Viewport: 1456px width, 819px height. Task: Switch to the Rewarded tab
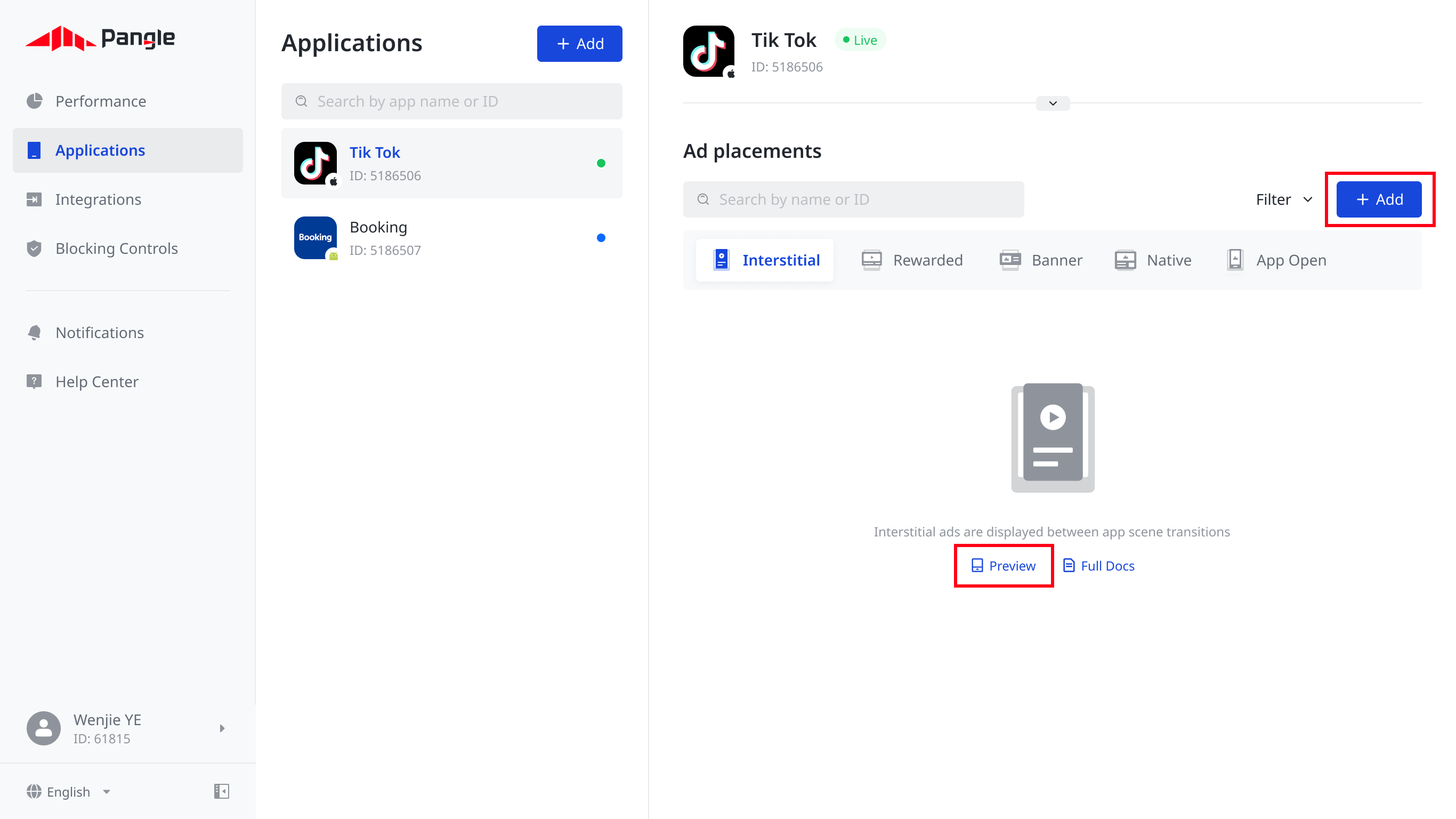[x=912, y=260]
